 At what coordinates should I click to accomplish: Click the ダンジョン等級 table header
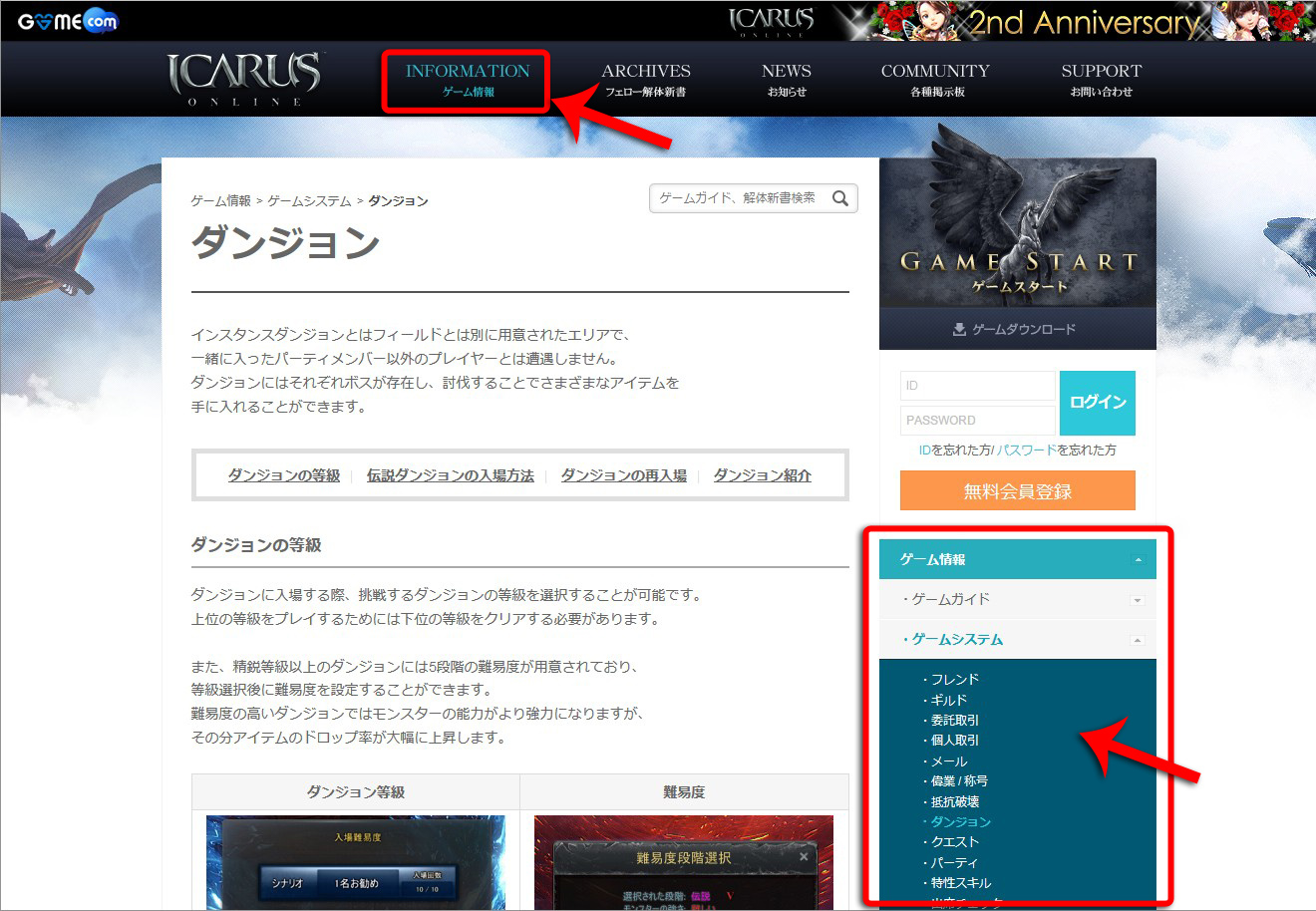click(356, 792)
